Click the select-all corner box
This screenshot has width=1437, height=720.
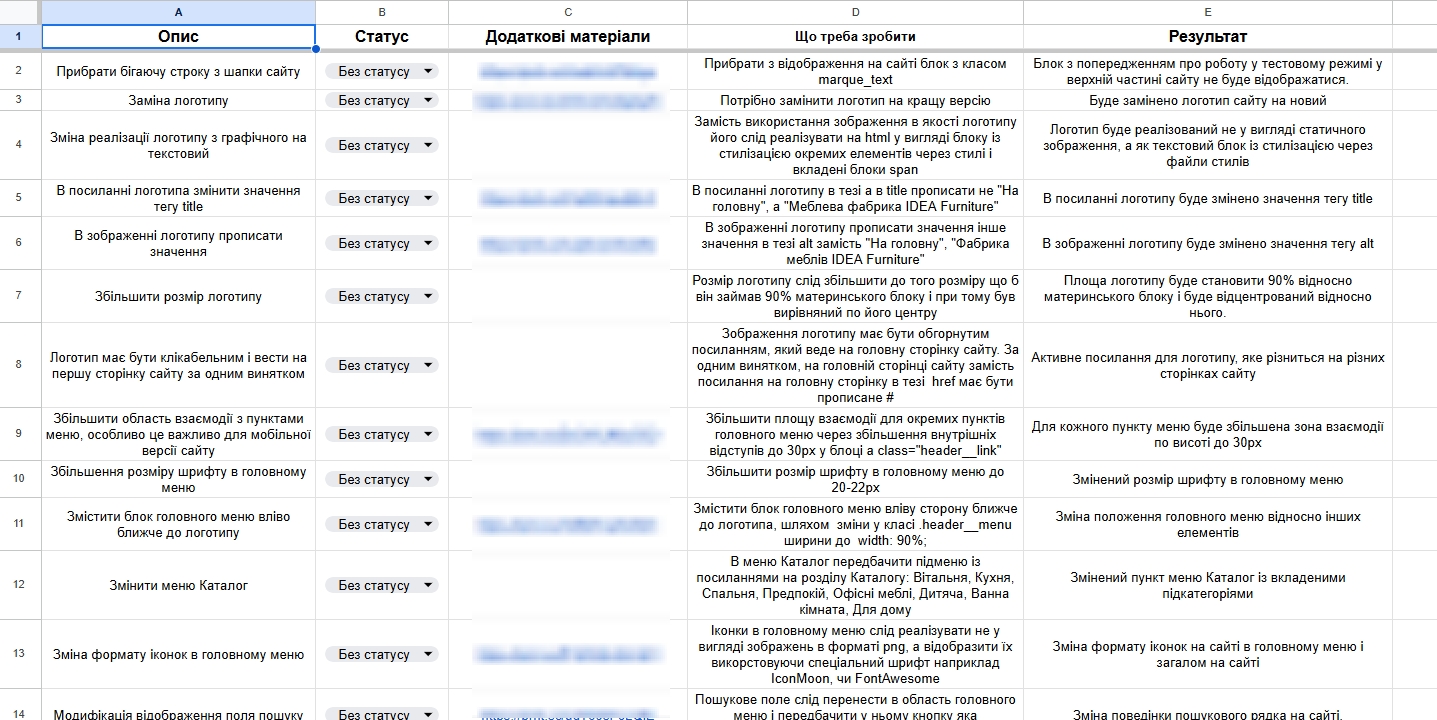click(19, 12)
